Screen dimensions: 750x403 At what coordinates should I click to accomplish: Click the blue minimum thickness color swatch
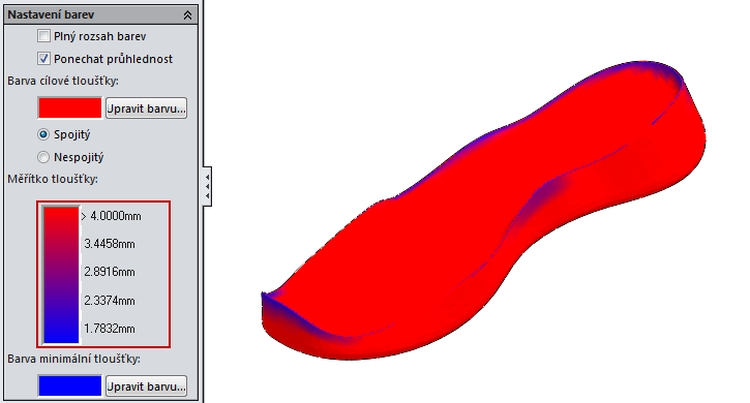click(x=70, y=386)
